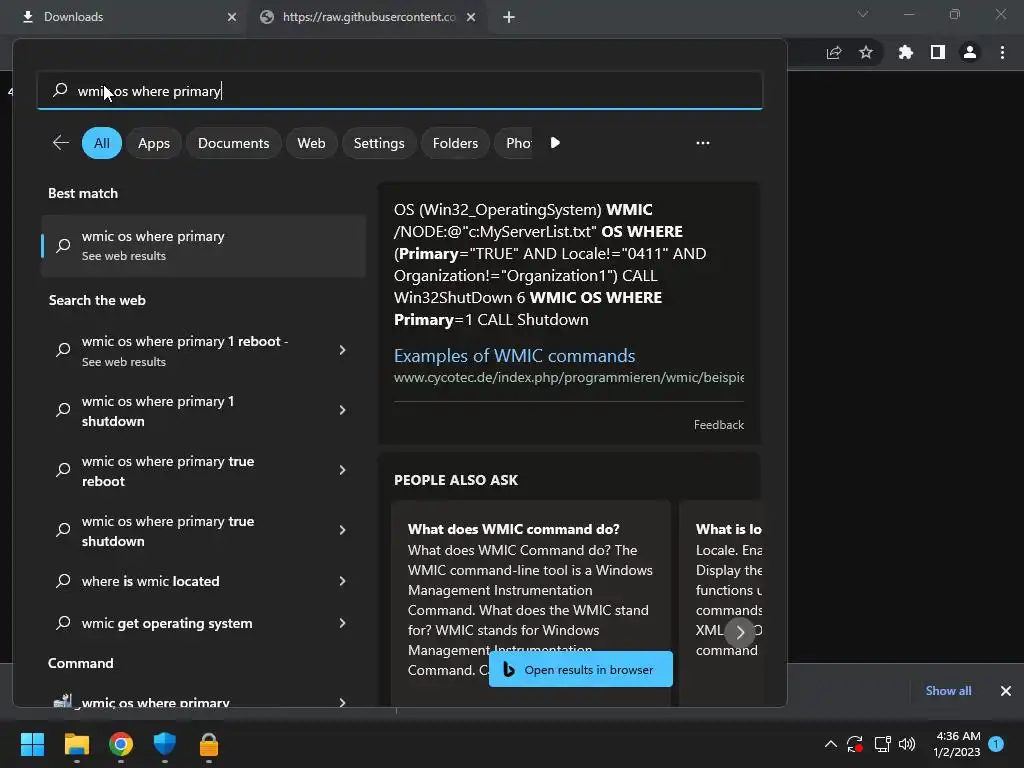Click the network tray icon
This screenshot has height=768, width=1024.
(882, 744)
